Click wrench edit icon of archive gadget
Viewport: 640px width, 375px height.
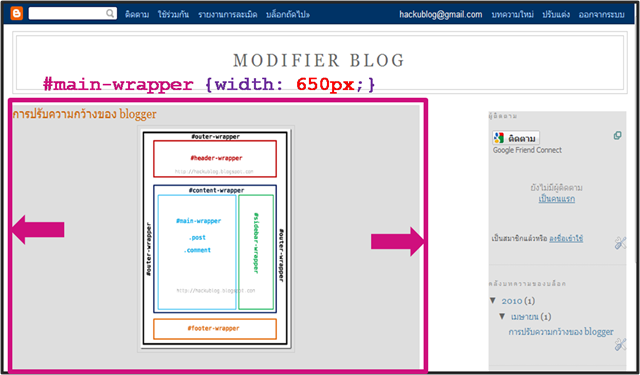[x=620, y=344]
